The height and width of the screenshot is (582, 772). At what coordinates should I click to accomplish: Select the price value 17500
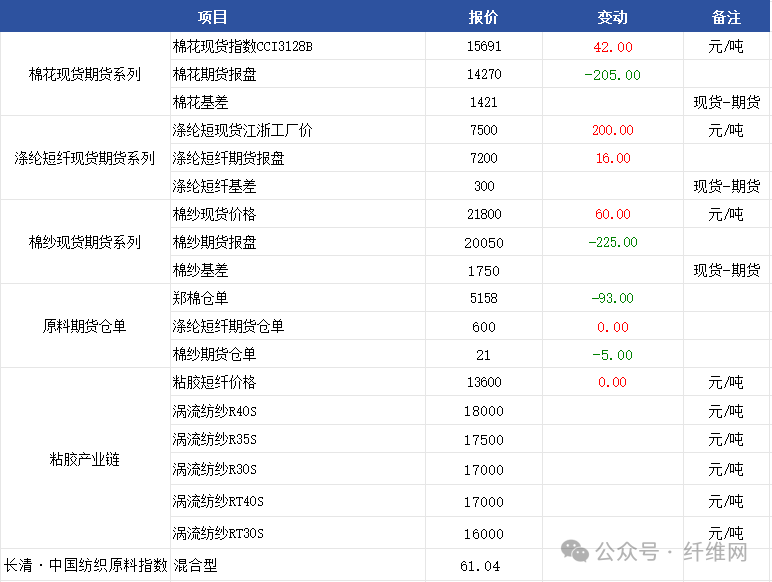(x=484, y=440)
